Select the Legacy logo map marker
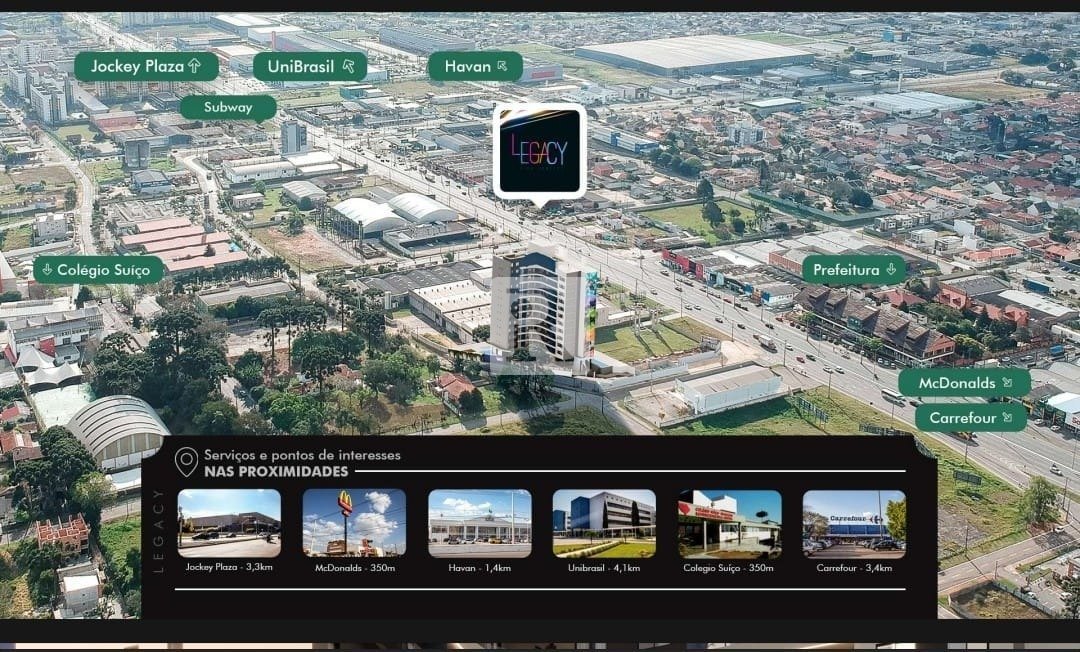Viewport: 1080px width, 652px height. click(539, 151)
